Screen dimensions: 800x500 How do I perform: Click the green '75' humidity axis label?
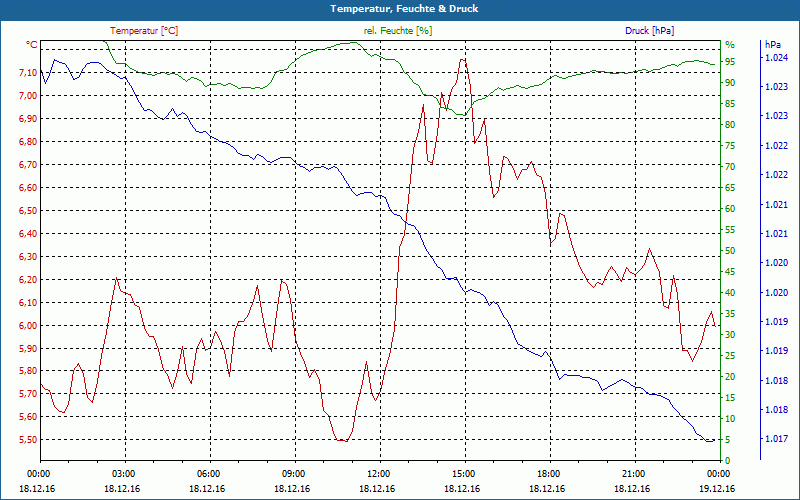730,146
